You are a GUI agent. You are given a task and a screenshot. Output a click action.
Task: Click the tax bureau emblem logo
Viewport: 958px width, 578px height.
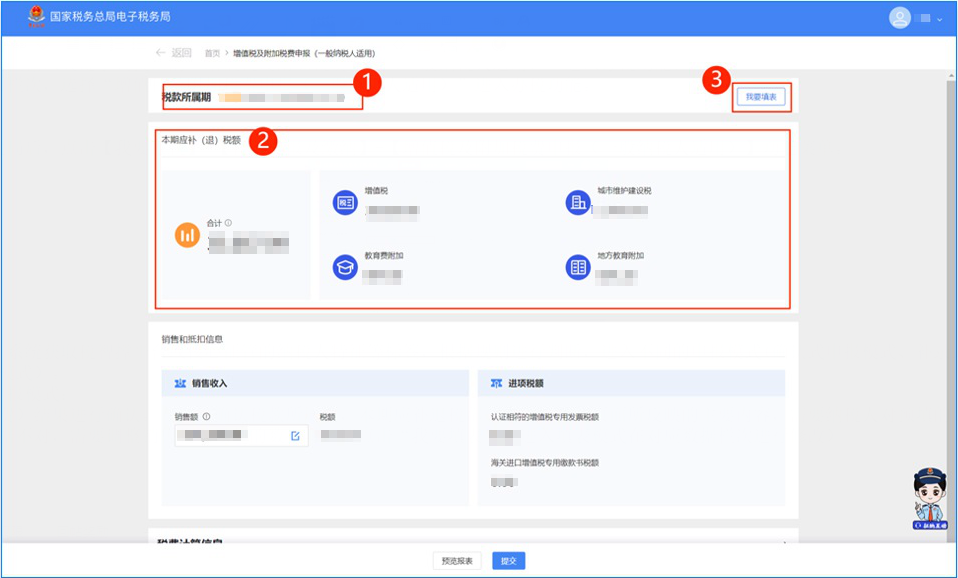pyautogui.click(x=36, y=18)
